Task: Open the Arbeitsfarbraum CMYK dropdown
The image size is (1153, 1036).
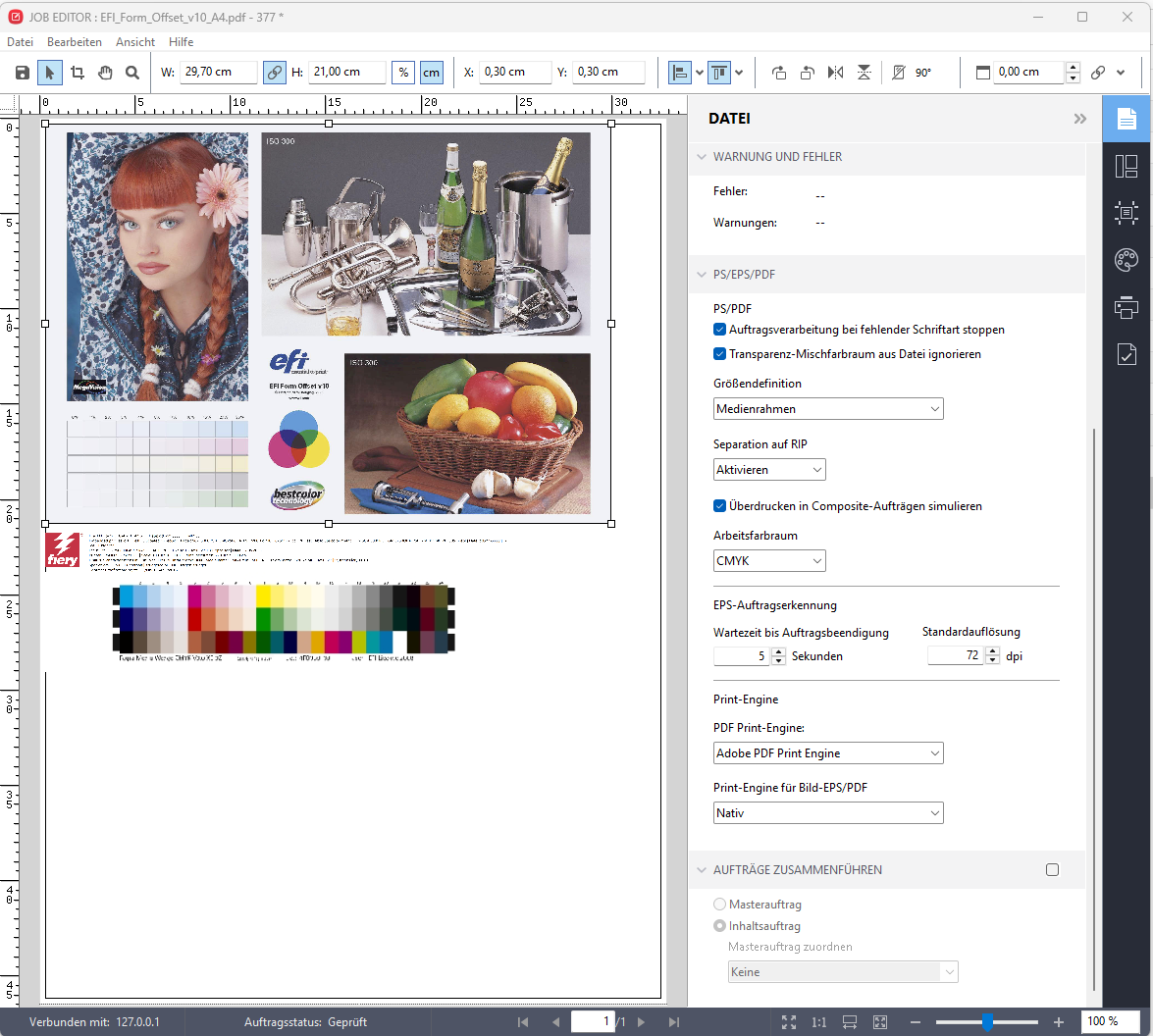Action: (769, 561)
